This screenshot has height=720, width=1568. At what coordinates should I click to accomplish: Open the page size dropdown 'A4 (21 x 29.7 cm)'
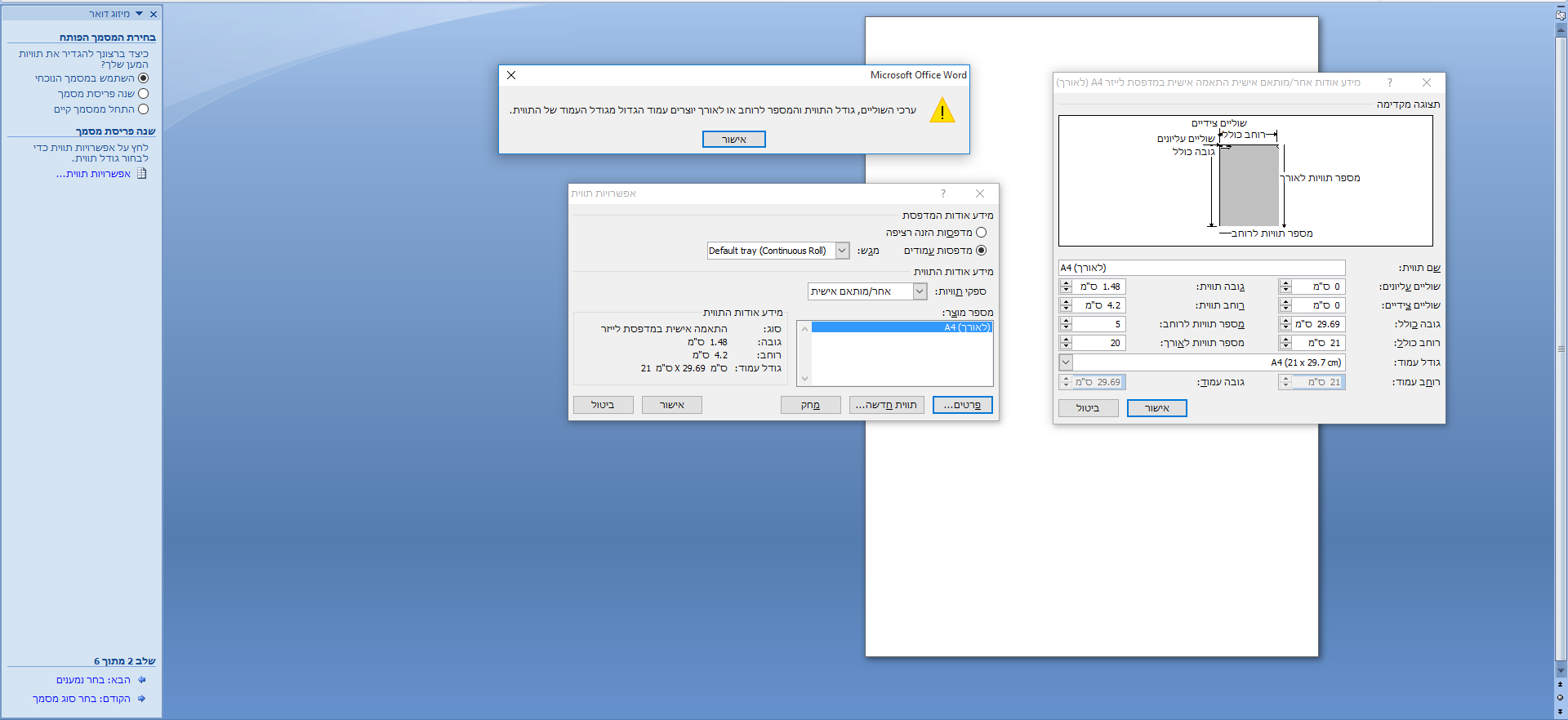pyautogui.click(x=1066, y=362)
